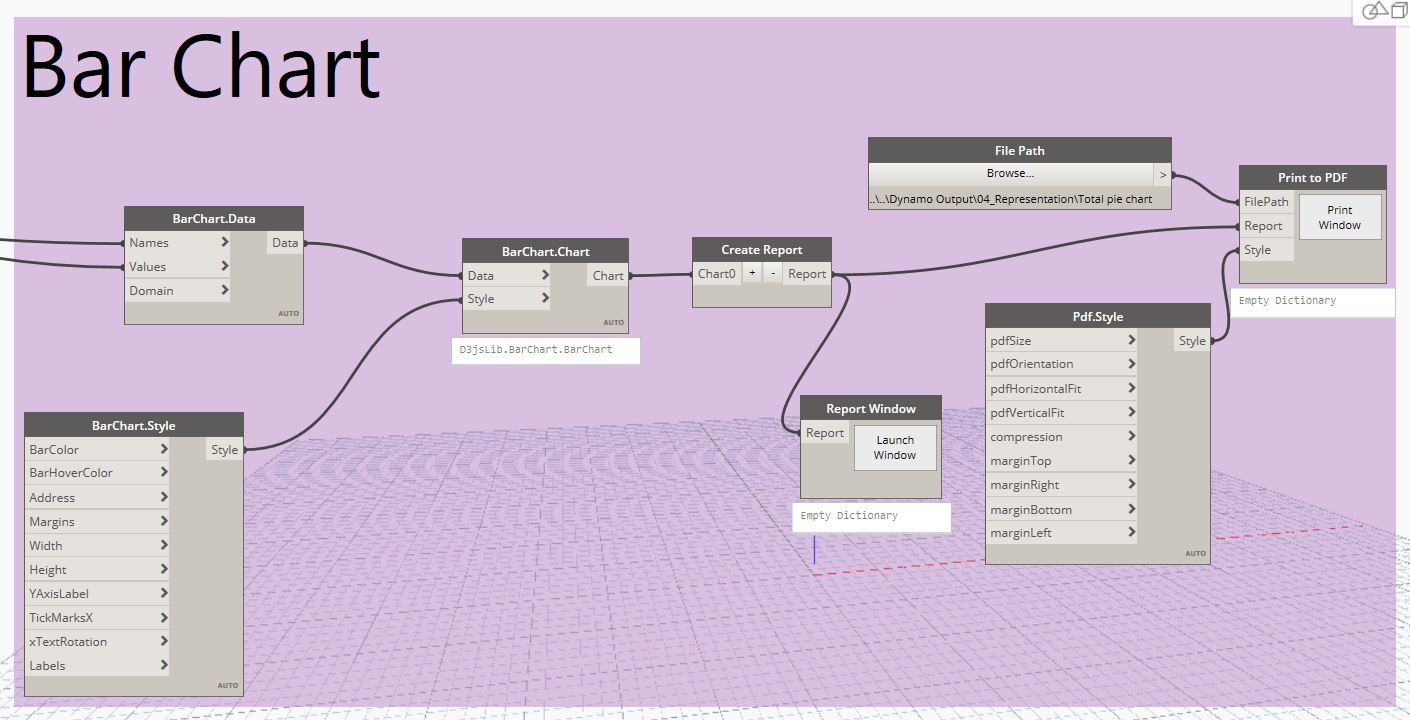
Task: Click the Report input port on Print to PDF
Action: (1267, 225)
